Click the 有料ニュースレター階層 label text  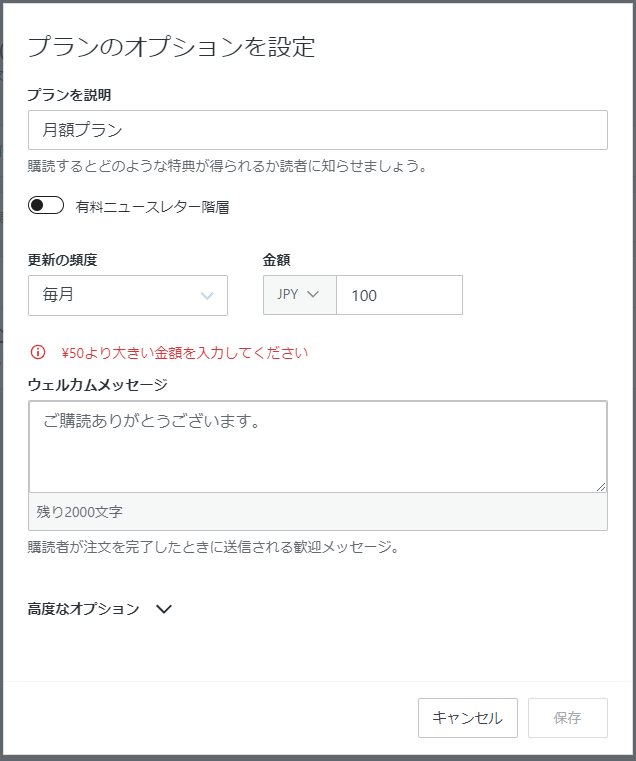click(153, 207)
